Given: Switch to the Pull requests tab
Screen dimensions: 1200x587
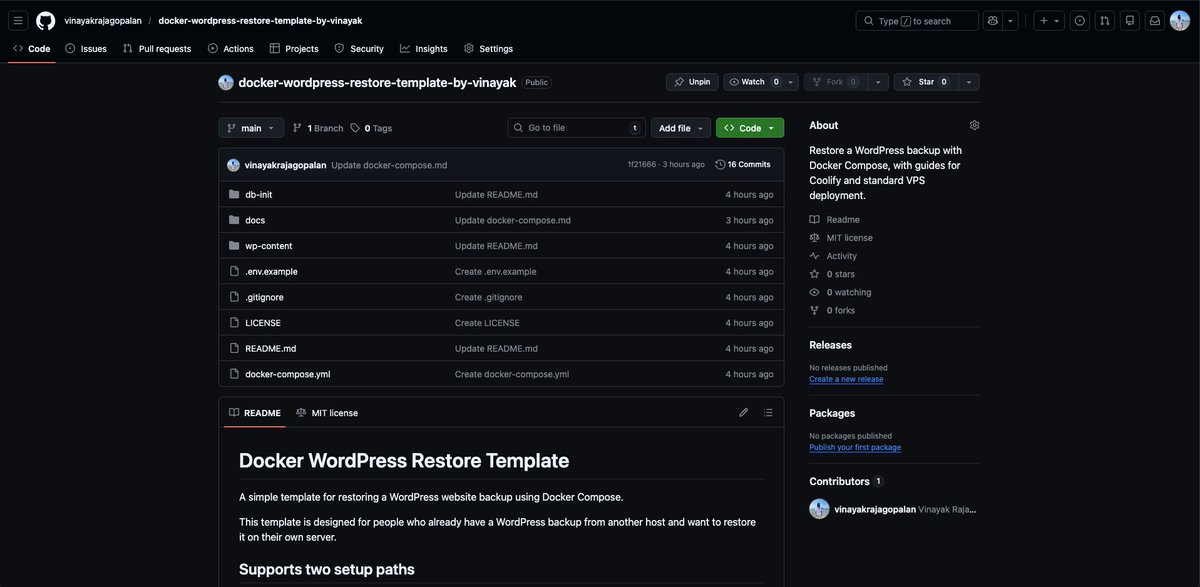Looking at the screenshot, I should click(157, 48).
